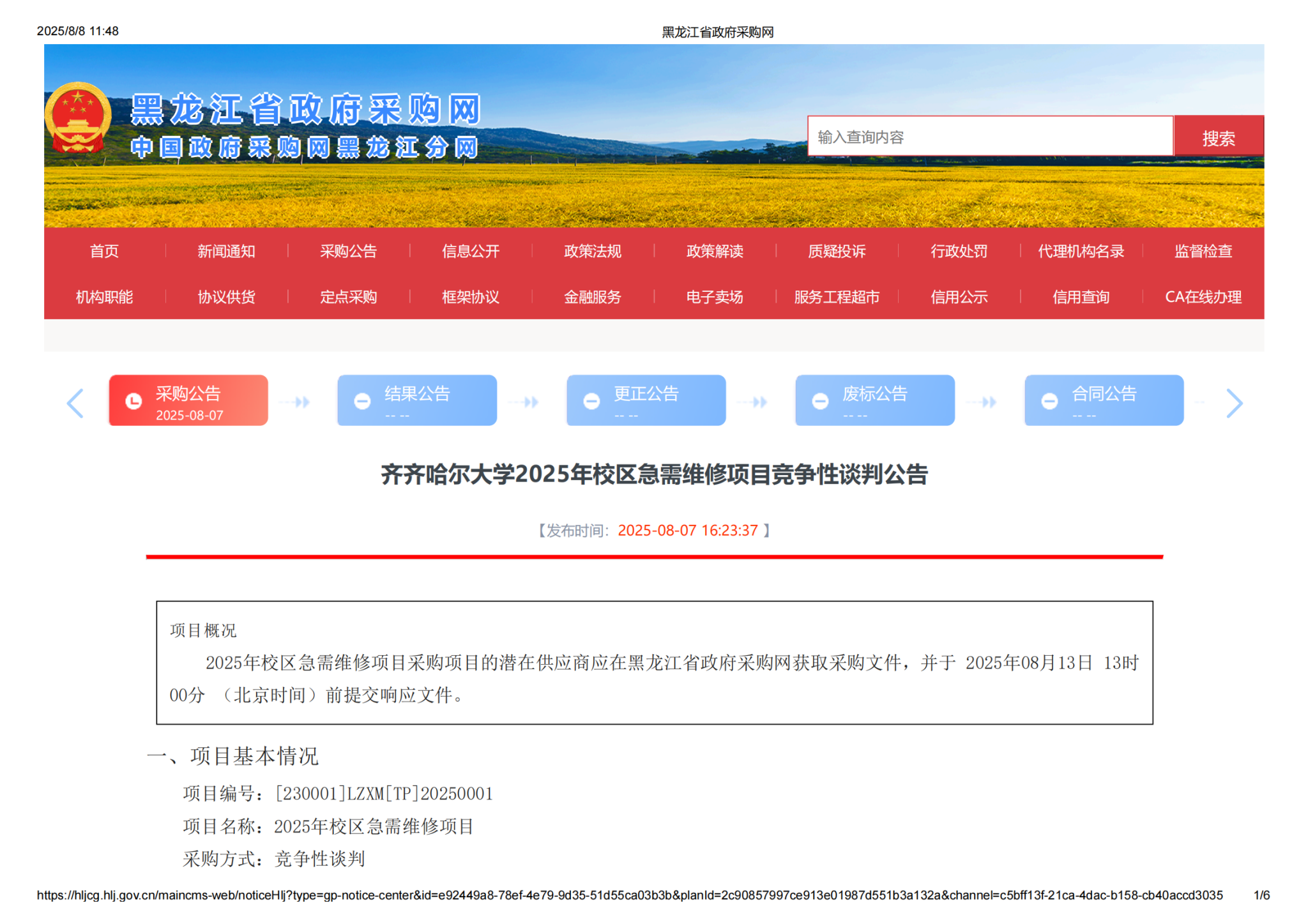Screen dimensions: 1308x924
Task: Click minus icon on 合同公告 step
Action: (x=1049, y=401)
